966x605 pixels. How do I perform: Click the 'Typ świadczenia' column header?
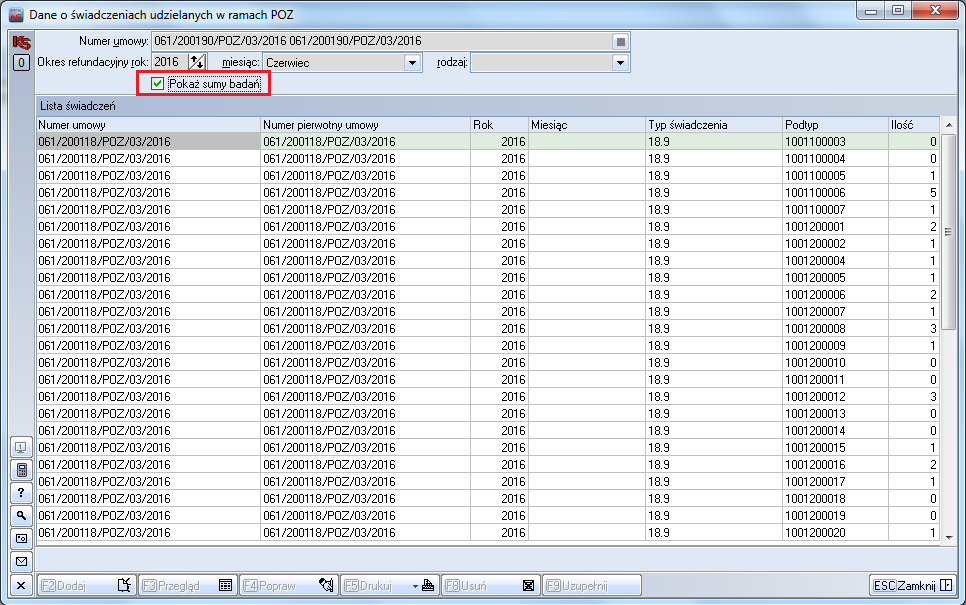tap(713, 125)
